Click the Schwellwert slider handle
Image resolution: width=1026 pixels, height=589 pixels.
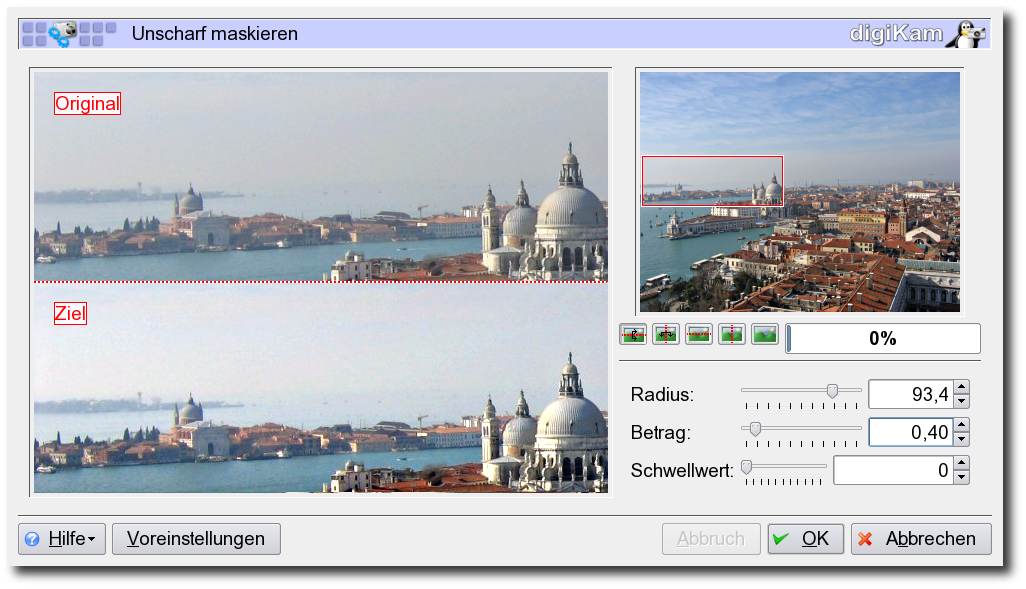pos(744,465)
